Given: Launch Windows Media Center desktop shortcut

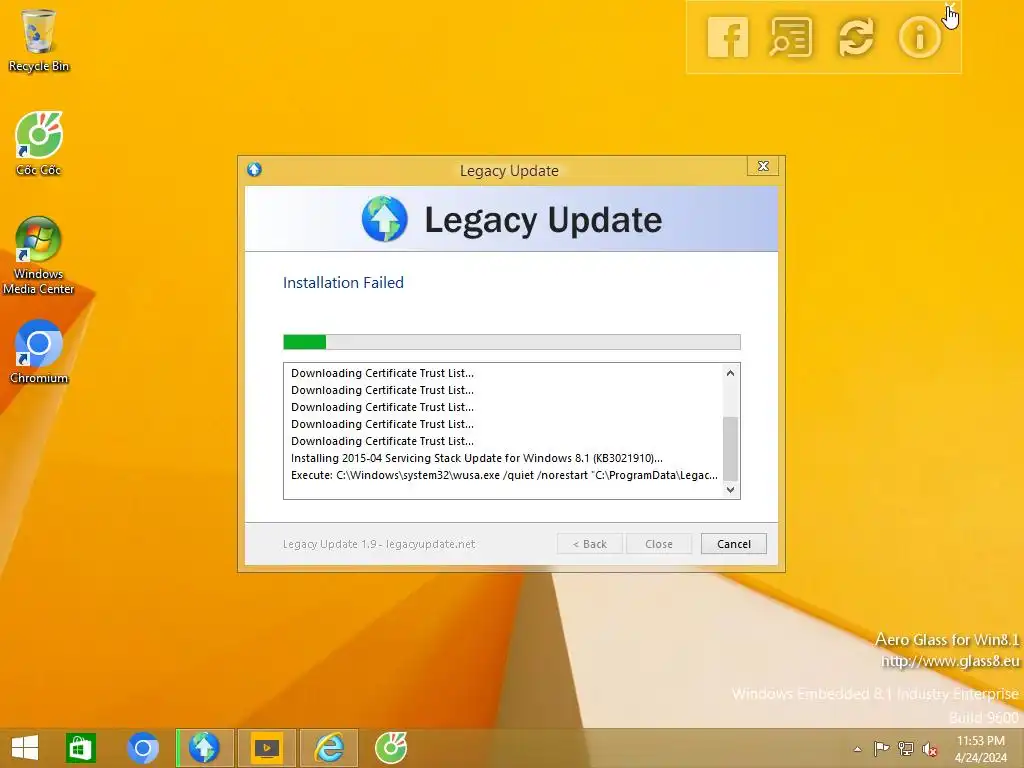Looking at the screenshot, I should (x=39, y=255).
